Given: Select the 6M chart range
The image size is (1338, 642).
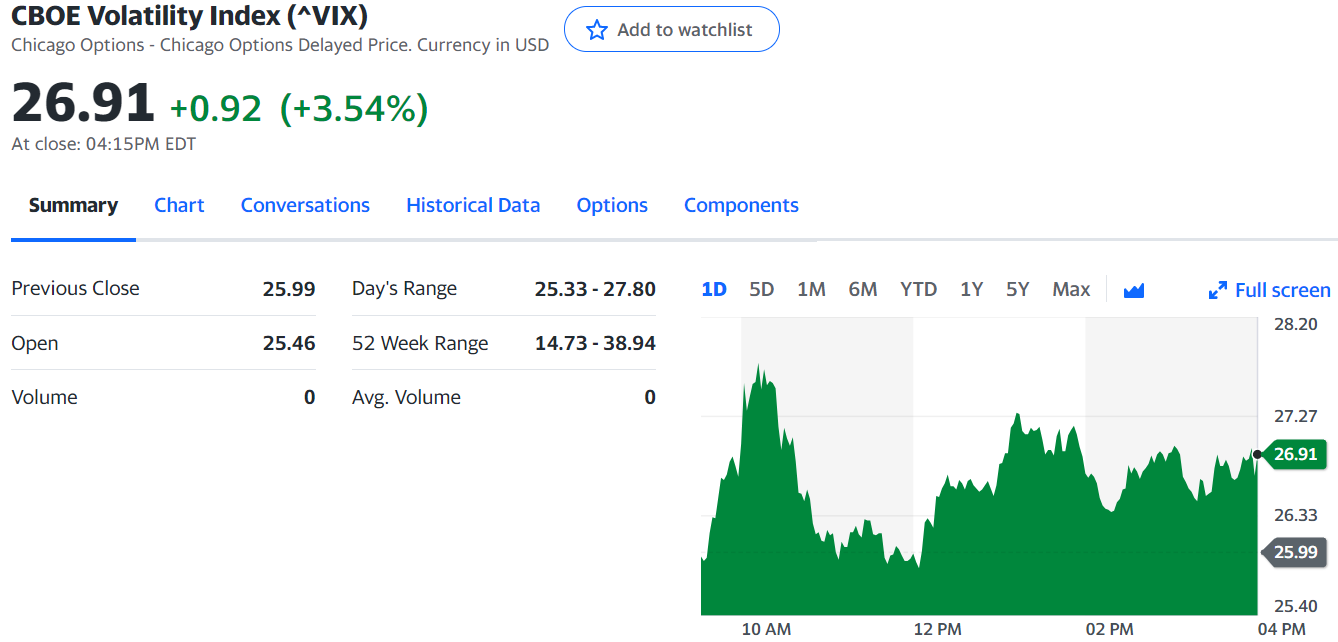Looking at the screenshot, I should pos(863,289).
